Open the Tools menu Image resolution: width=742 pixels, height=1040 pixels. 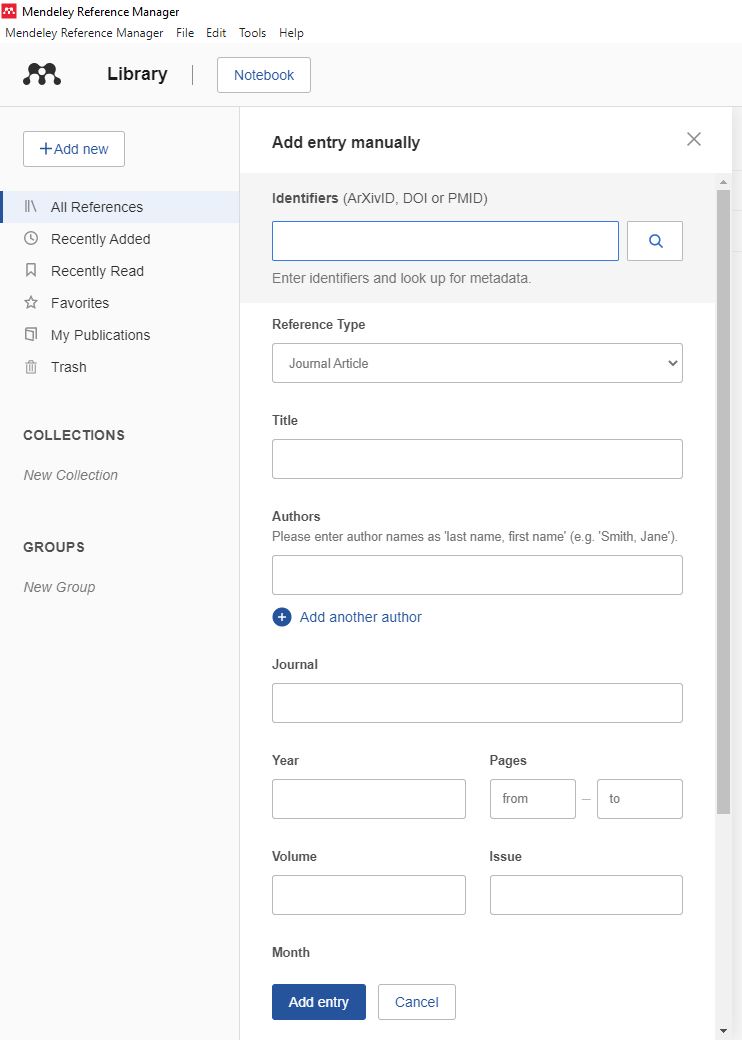click(252, 33)
